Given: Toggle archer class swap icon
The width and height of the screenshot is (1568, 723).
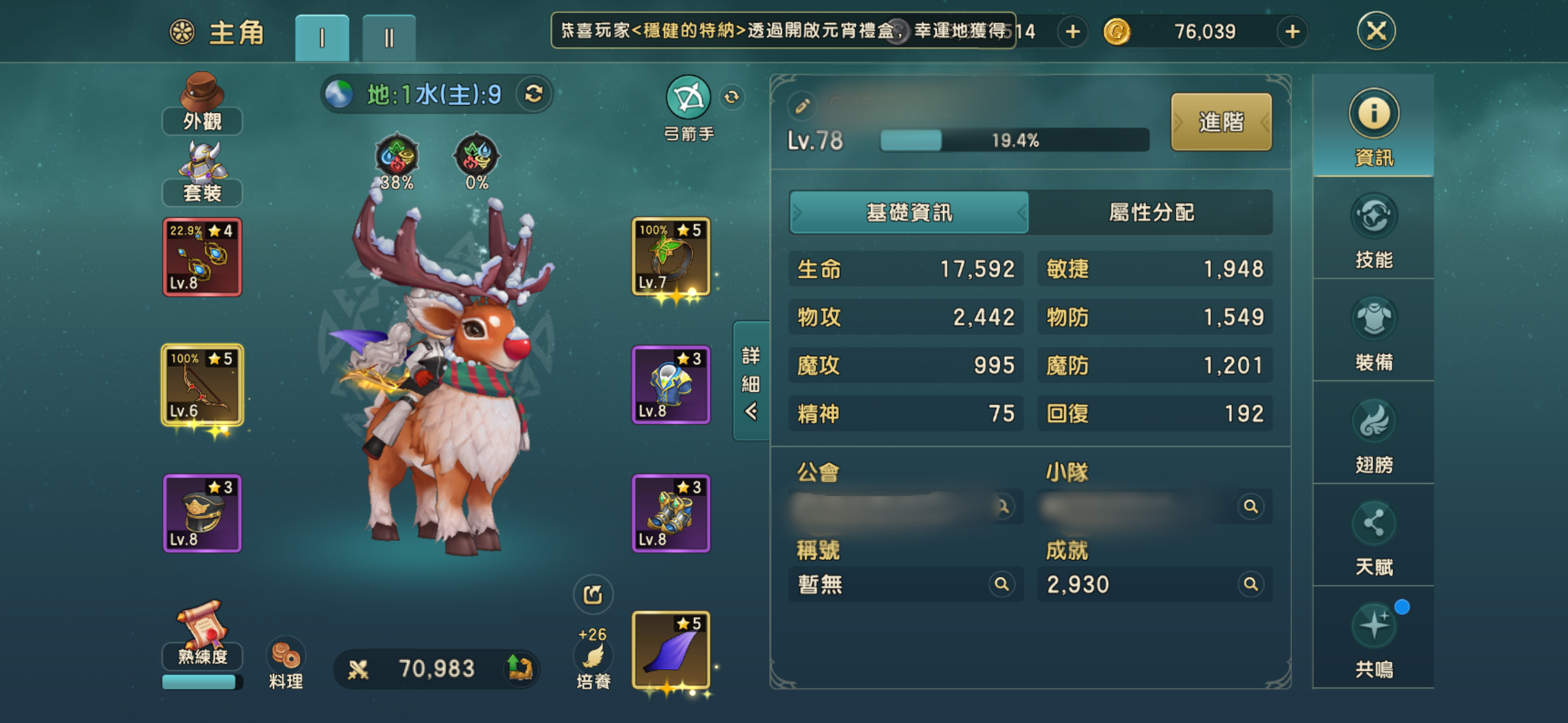Looking at the screenshot, I should click(x=731, y=97).
